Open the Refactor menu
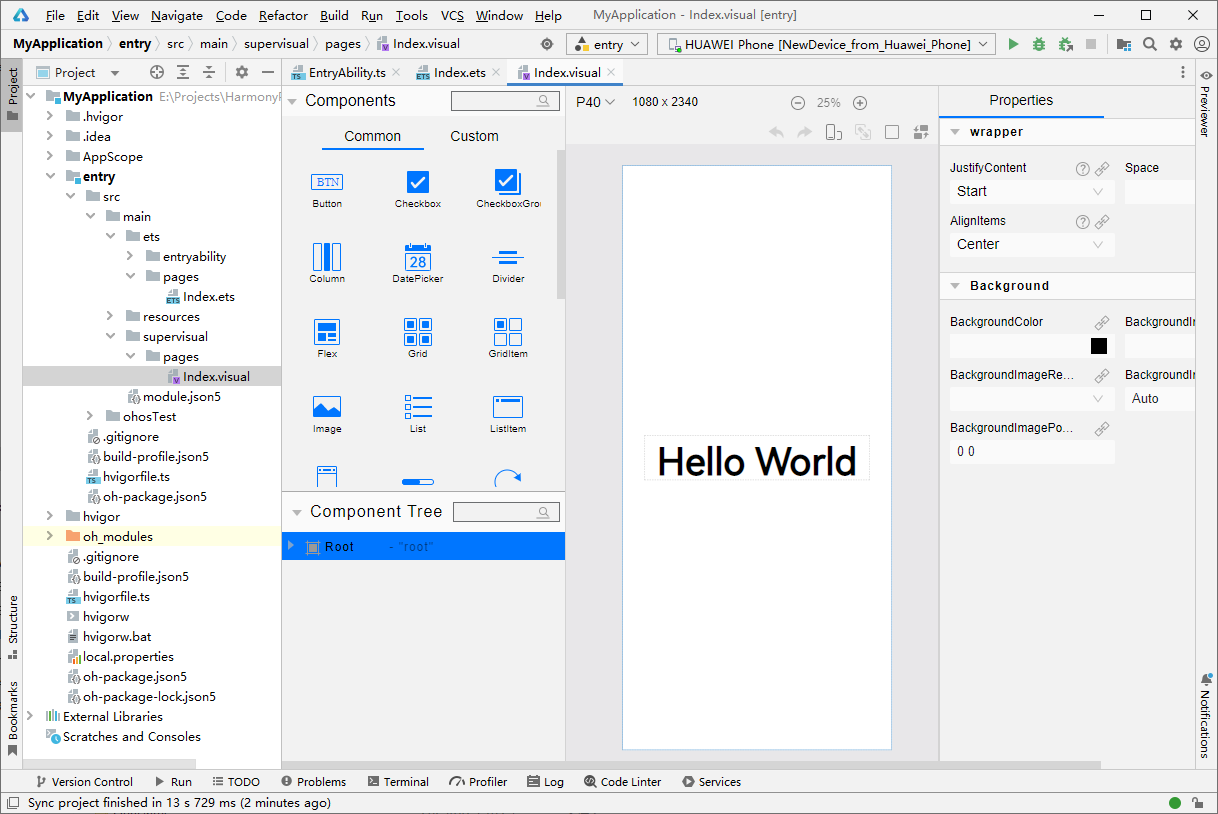 (x=283, y=15)
